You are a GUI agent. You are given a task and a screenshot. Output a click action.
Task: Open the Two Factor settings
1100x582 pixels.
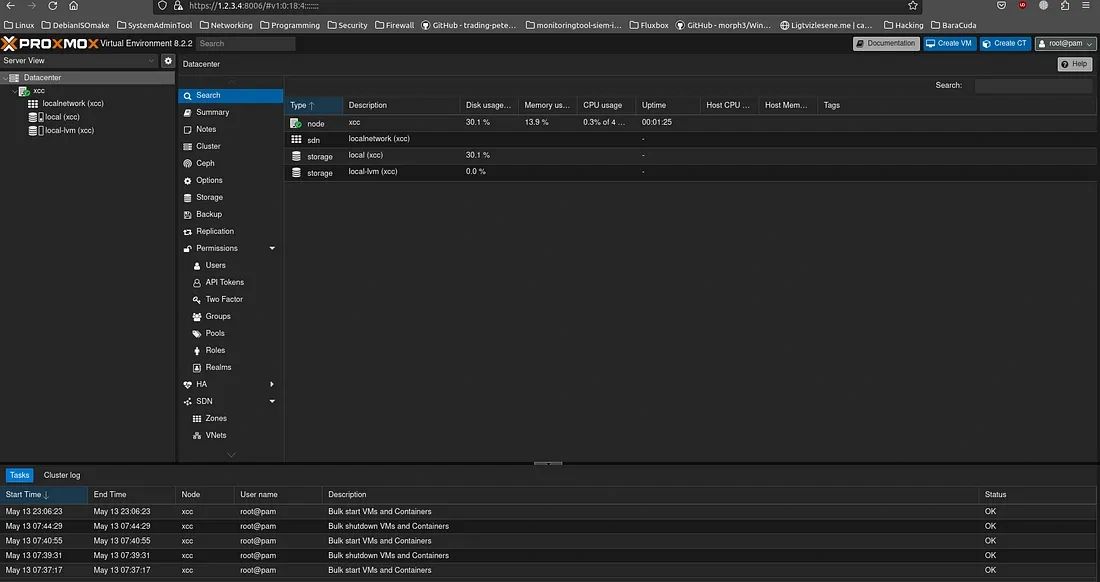[x=224, y=299]
